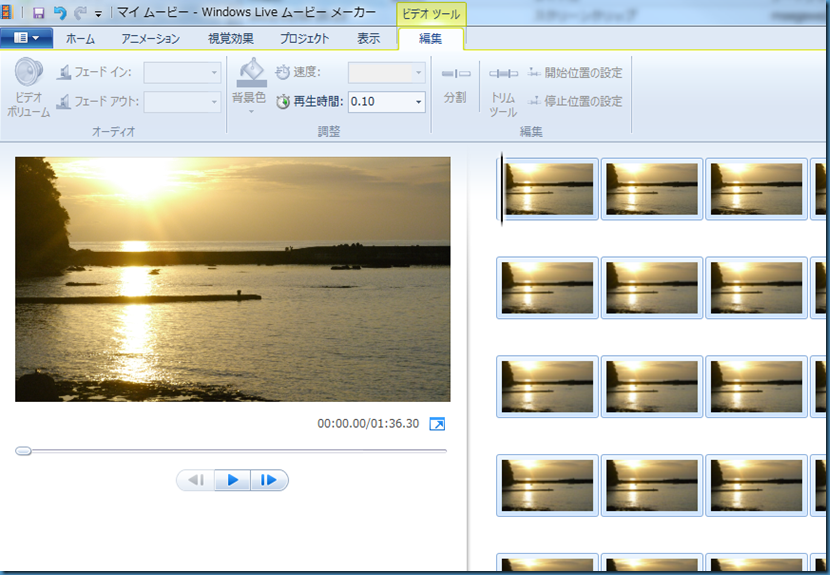Click the preview seek slider handle

click(x=23, y=451)
